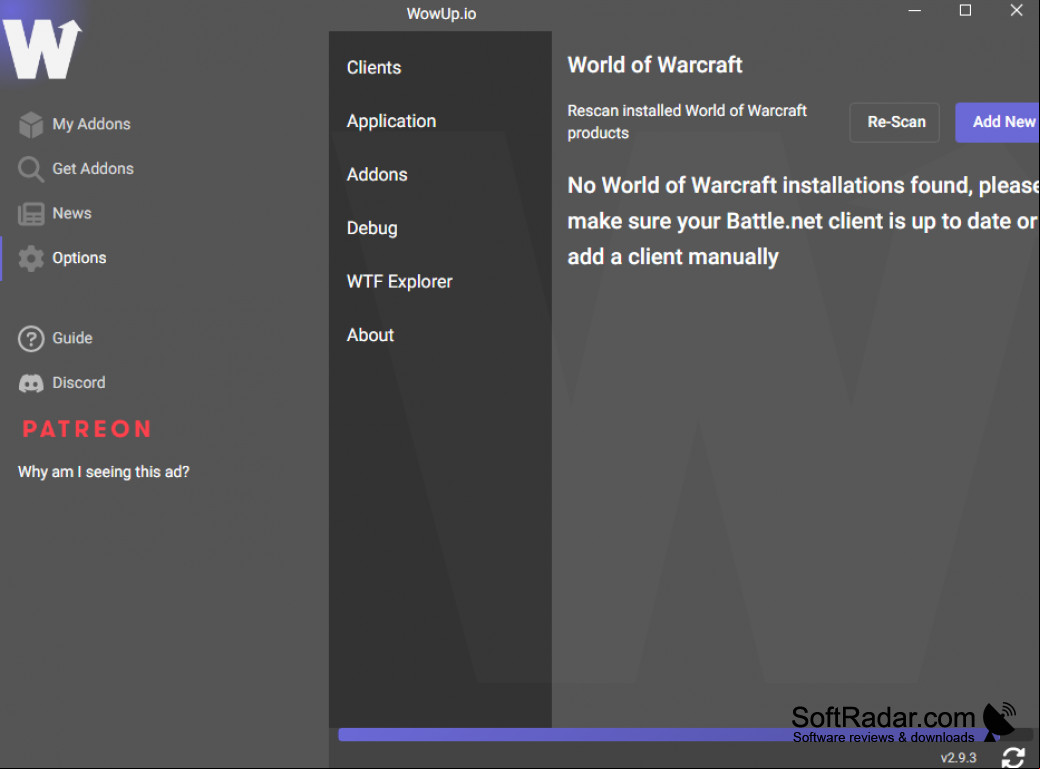Switch to the Application options tab
The height and width of the screenshot is (769, 1040).
coord(391,121)
